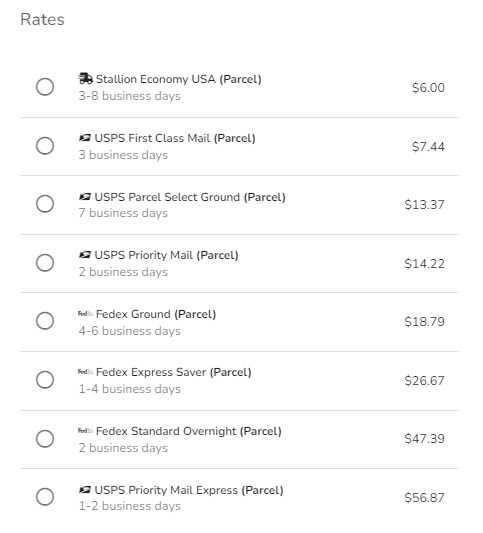Click the USPS logo beside Priority Mail (Parcel)
The image size is (483, 533).
(85, 255)
